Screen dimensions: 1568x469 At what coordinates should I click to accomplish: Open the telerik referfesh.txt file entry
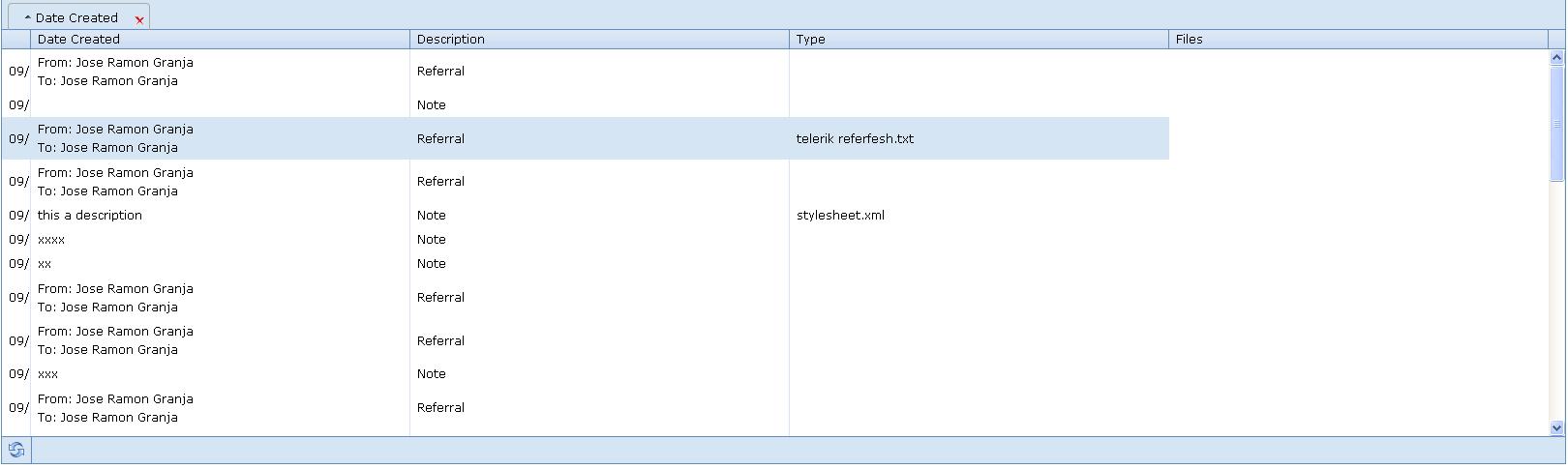(x=855, y=139)
